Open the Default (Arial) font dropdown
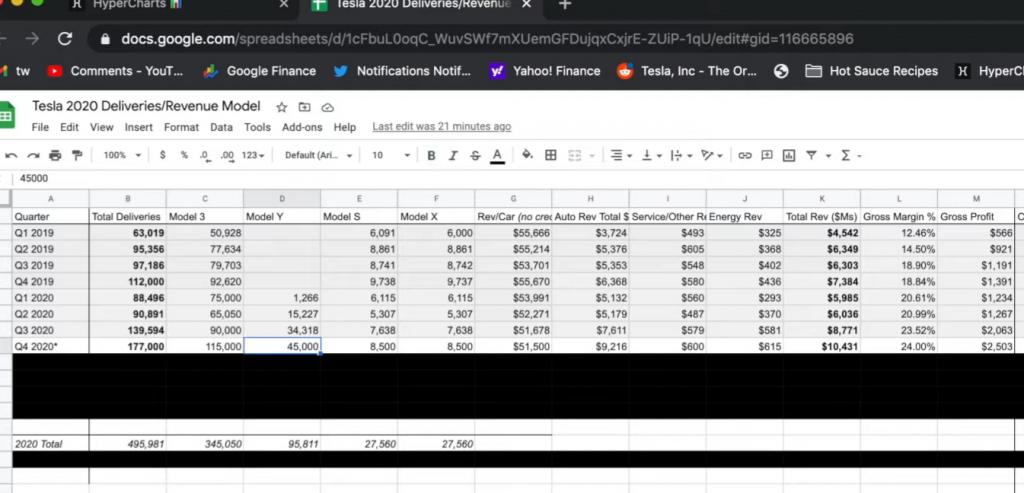The image size is (1024, 493). [318, 155]
